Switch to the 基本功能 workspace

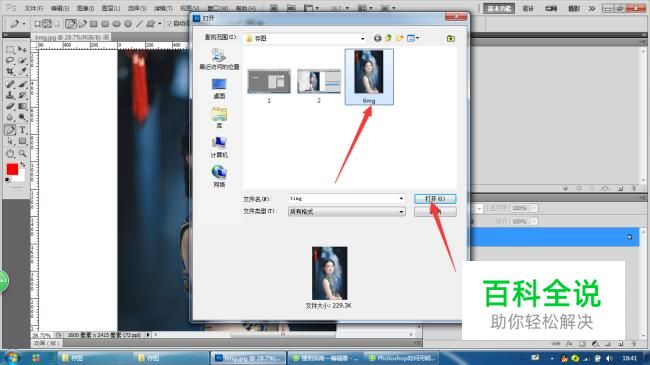point(499,8)
